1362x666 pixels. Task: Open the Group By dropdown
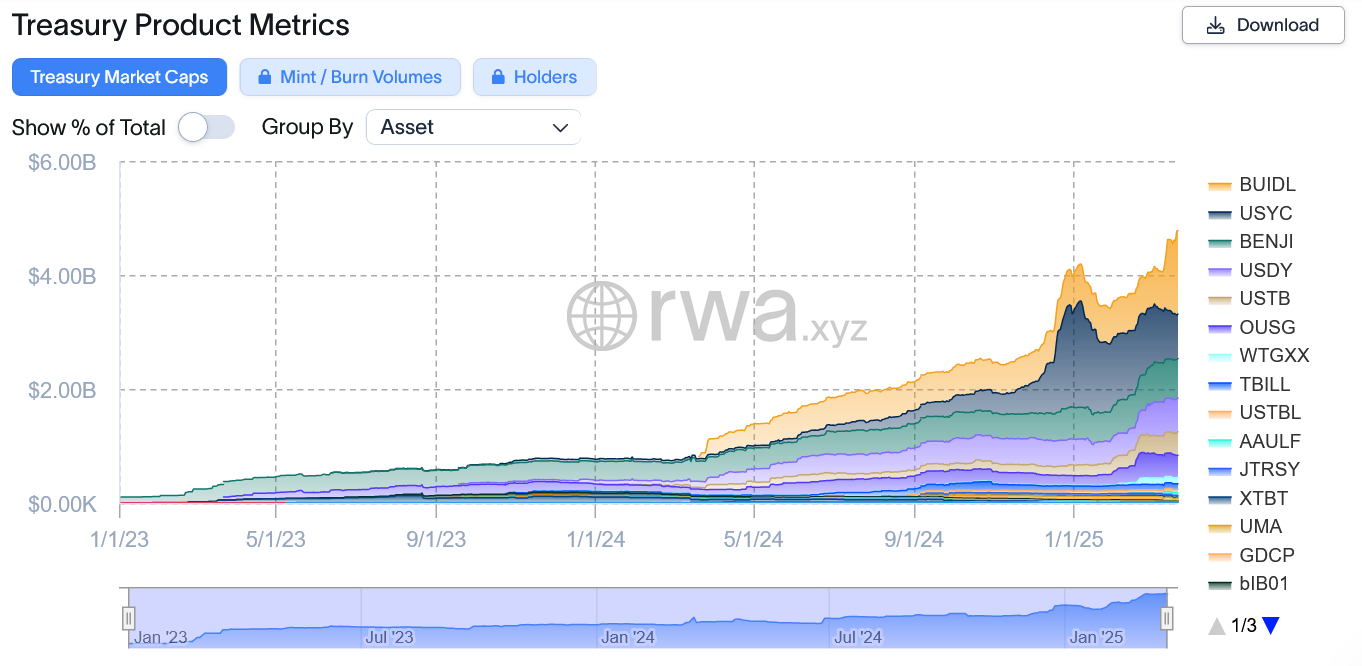point(473,127)
